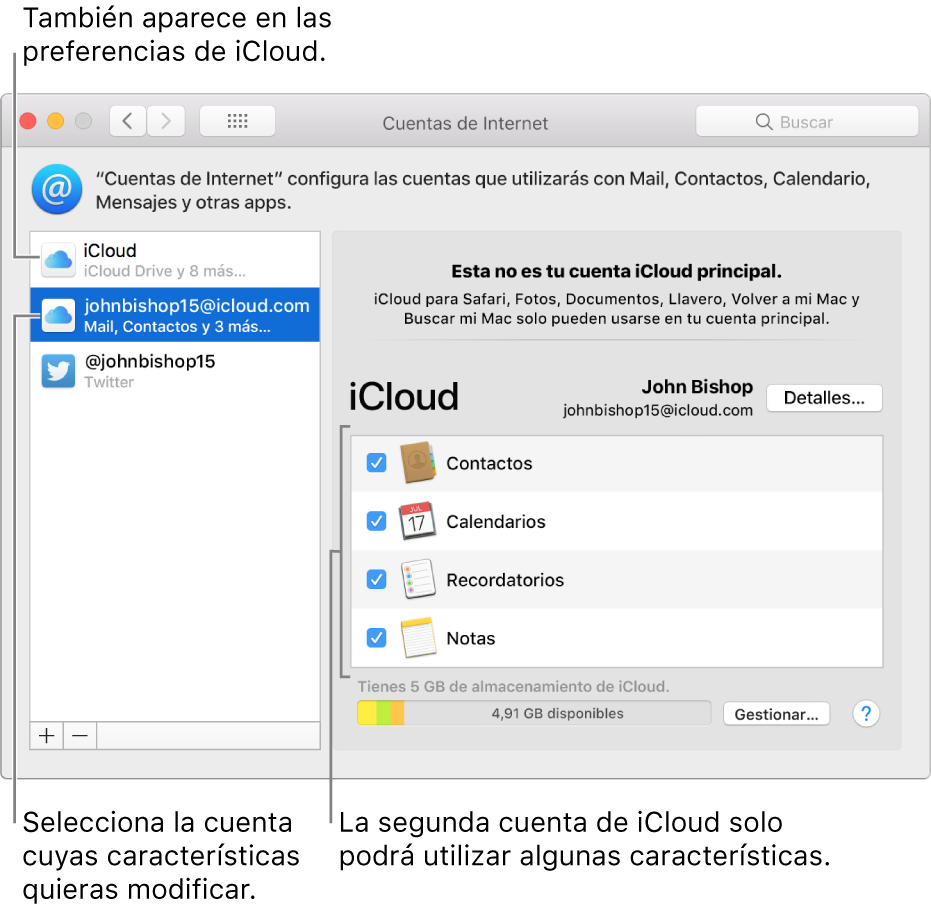
Task: Click the Contactos app icon
Action: 419,462
